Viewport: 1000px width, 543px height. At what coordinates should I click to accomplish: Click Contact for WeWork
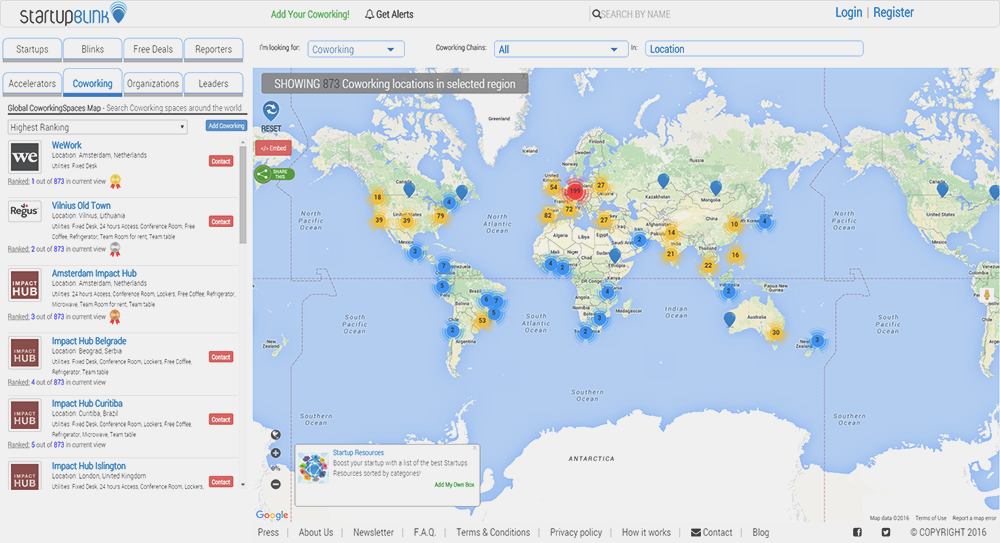point(221,161)
